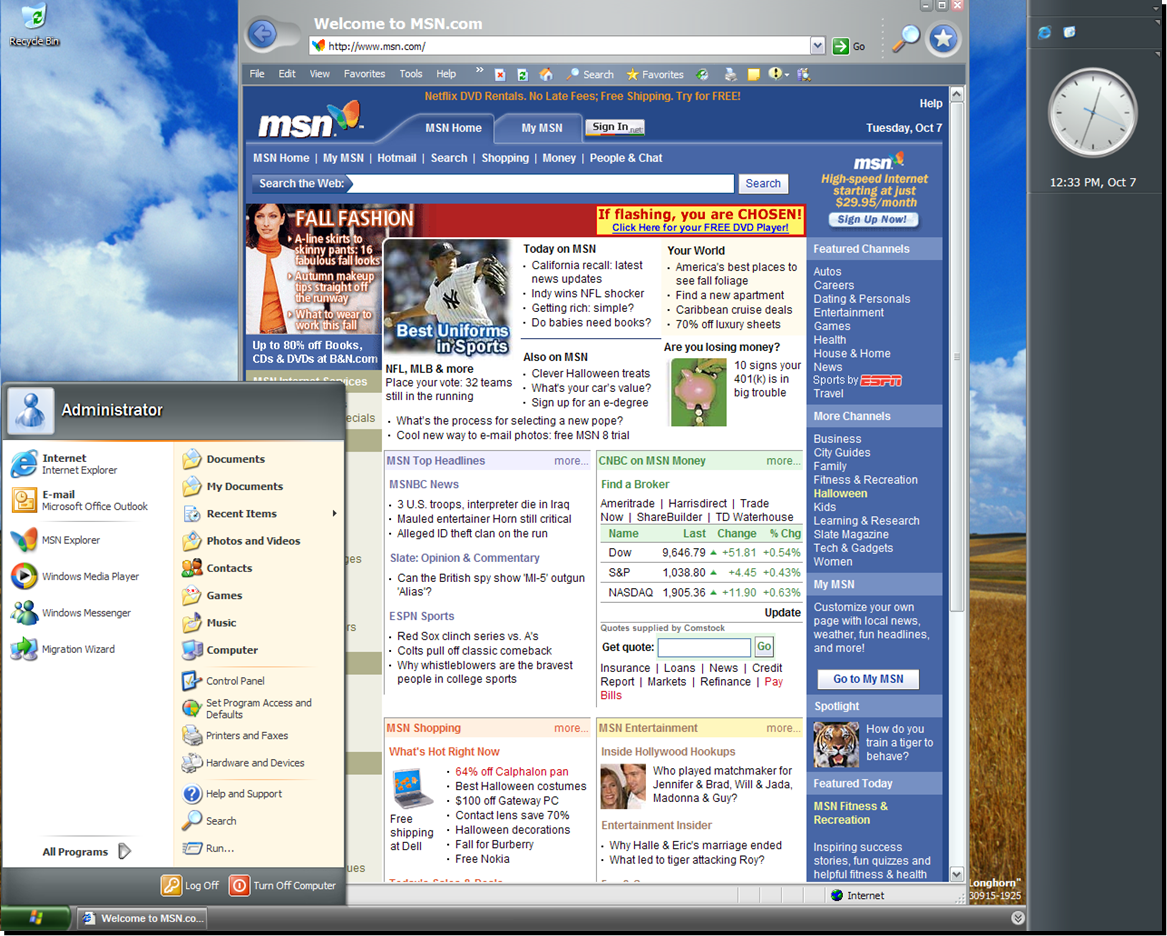Click the Home icon in the toolbar

pos(546,74)
